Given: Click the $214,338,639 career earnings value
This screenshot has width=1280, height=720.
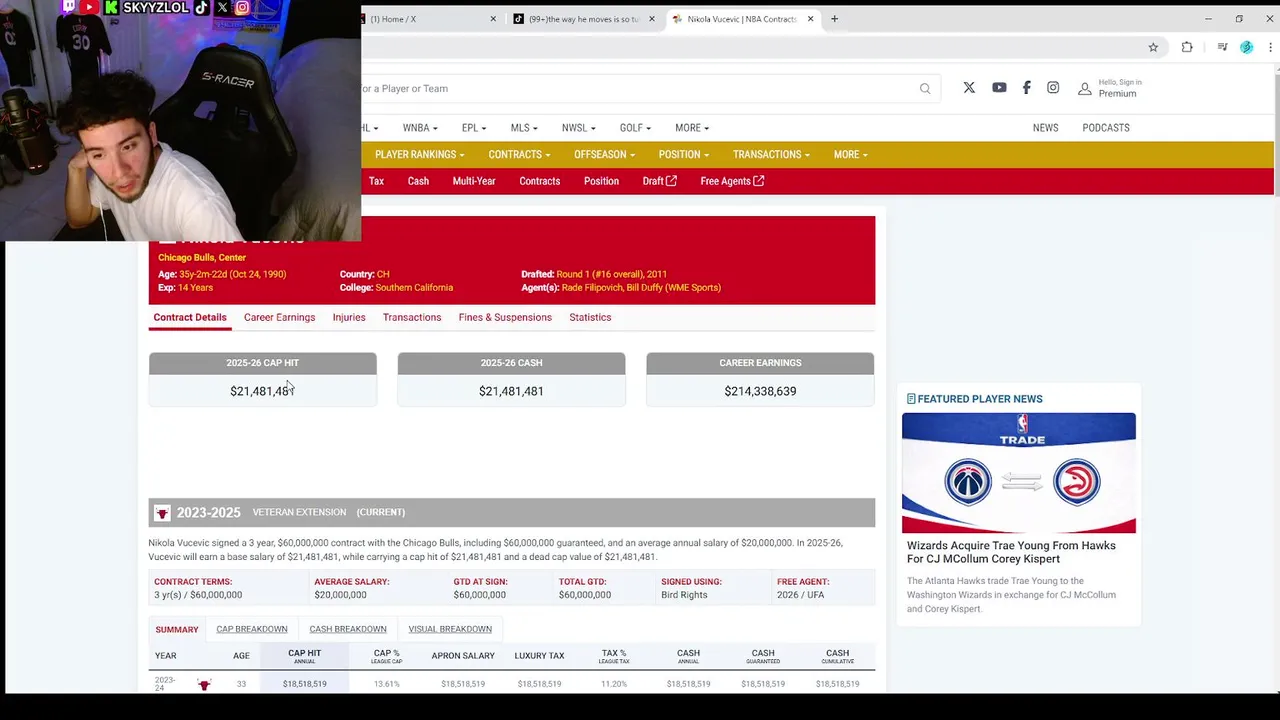Looking at the screenshot, I should pyautogui.click(x=760, y=391).
